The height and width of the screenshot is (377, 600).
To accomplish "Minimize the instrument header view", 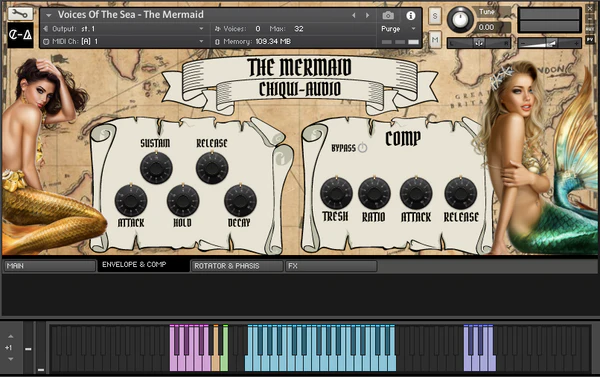I will (x=590, y=18).
